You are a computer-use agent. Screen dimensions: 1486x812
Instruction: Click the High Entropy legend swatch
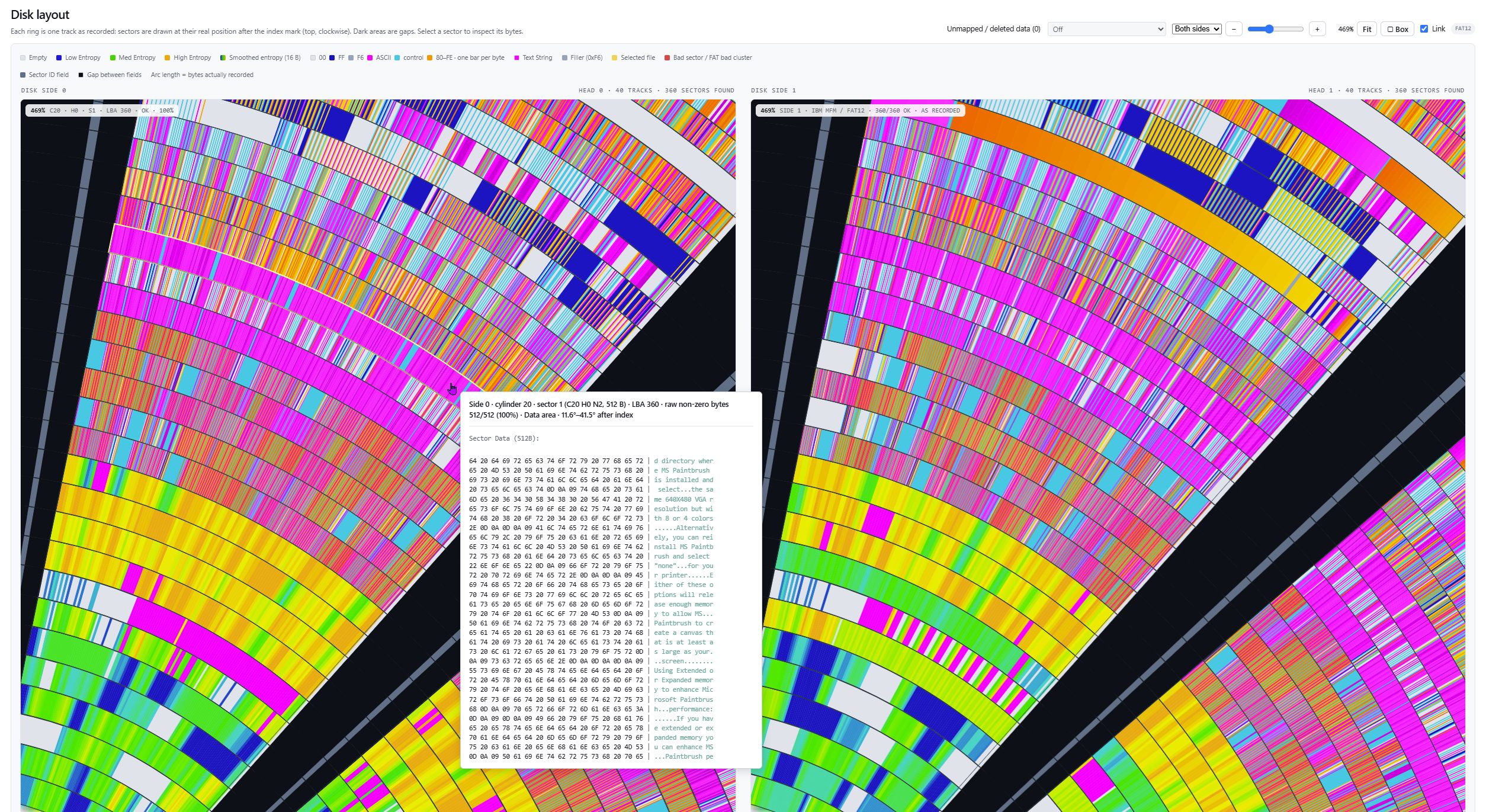167,58
